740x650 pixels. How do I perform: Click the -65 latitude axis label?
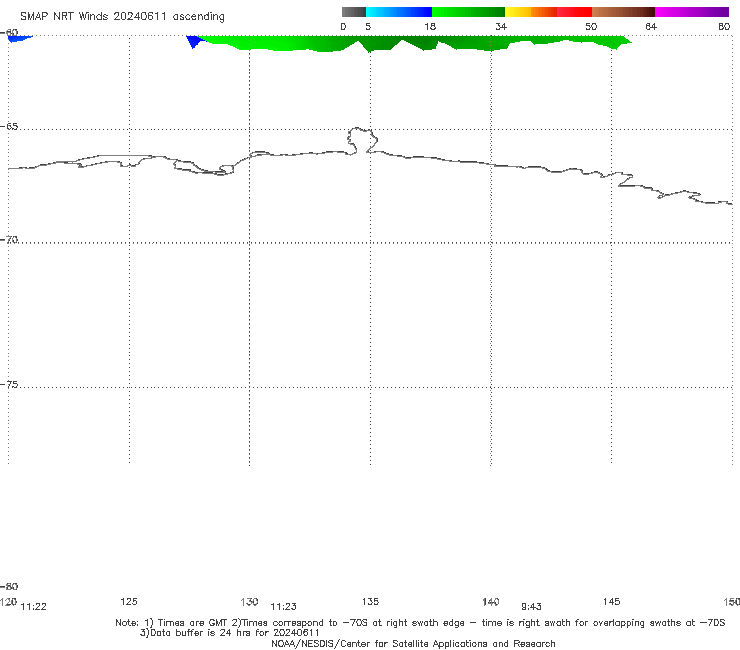click(x=9, y=127)
